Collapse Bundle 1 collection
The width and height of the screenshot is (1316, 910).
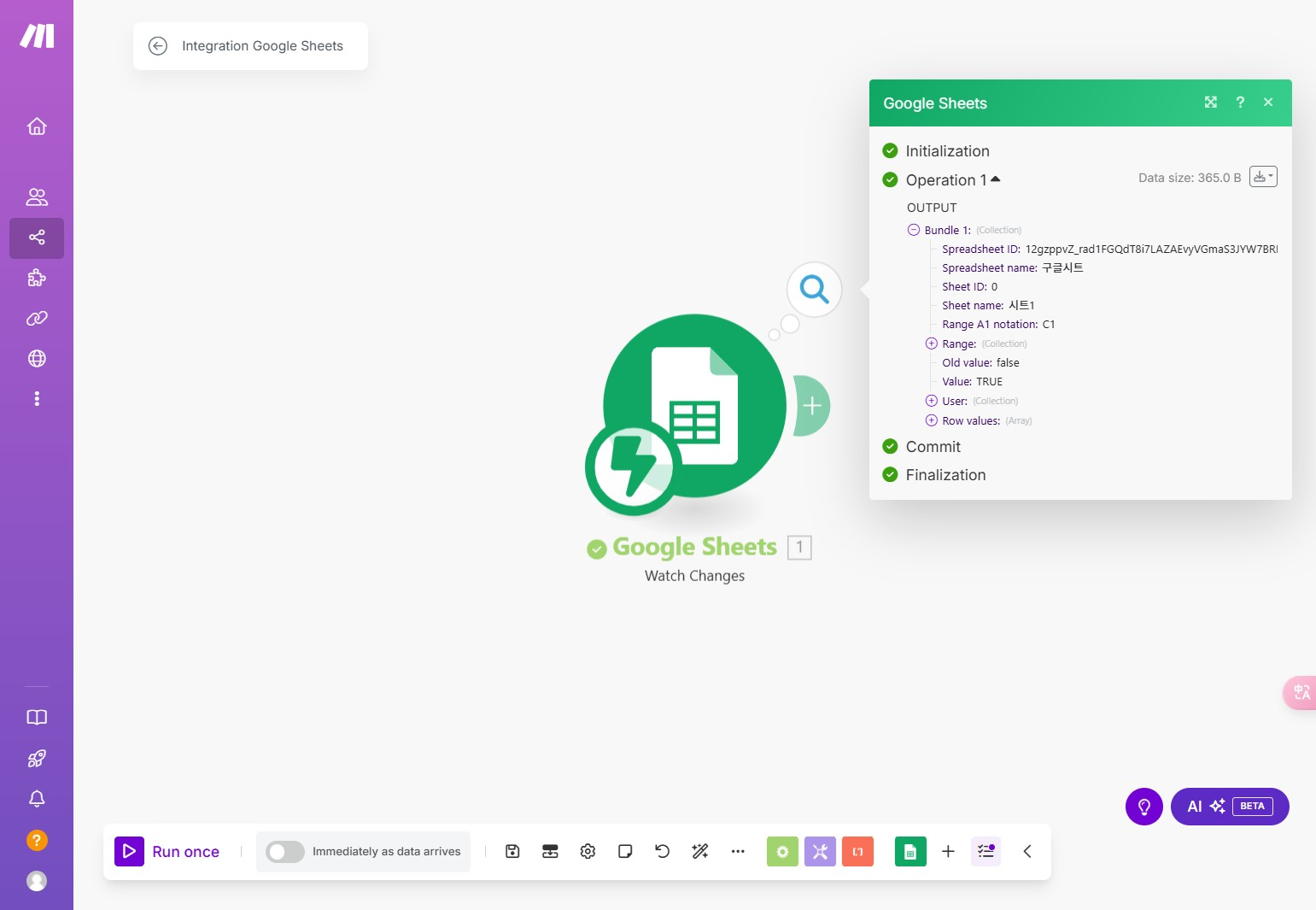[x=914, y=230]
